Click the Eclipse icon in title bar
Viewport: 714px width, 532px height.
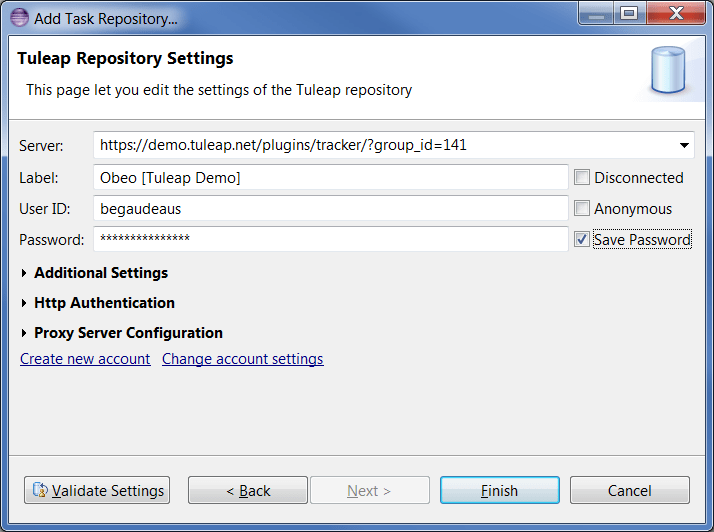18,17
